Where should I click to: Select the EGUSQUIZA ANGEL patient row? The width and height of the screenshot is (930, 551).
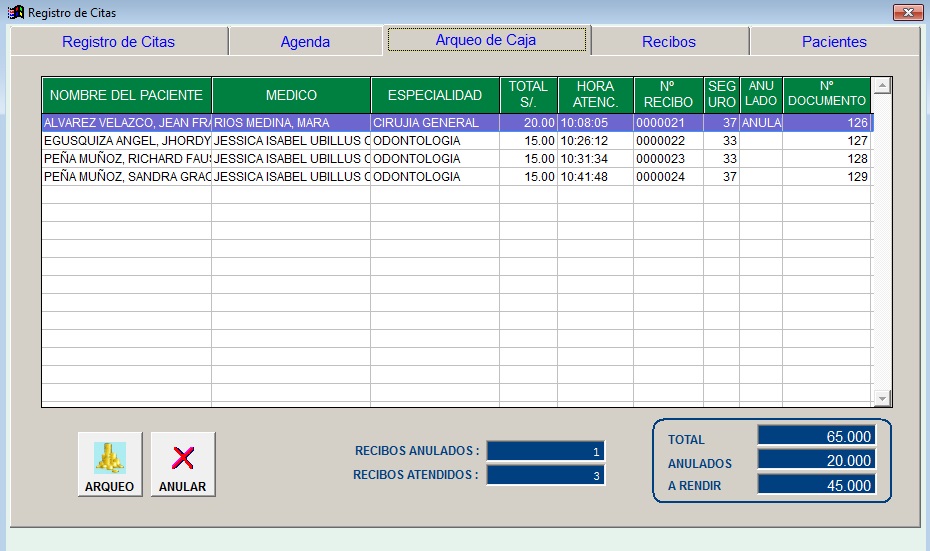tap(126, 141)
